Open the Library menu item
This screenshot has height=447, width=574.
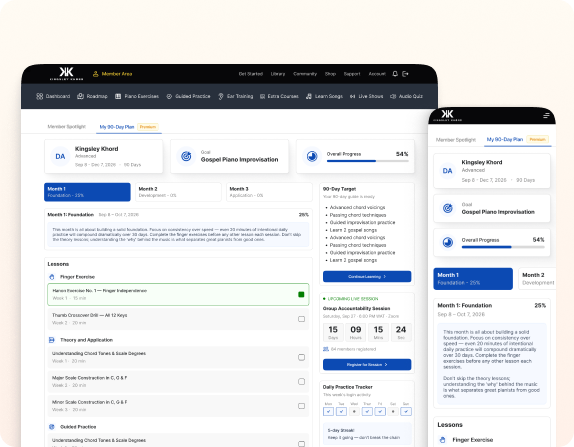(278, 74)
